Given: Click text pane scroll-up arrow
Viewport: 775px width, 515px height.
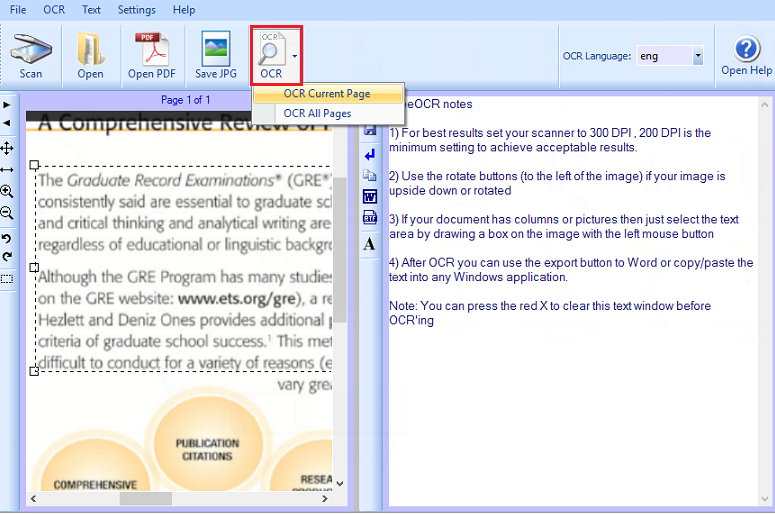Looking at the screenshot, I should (765, 105).
